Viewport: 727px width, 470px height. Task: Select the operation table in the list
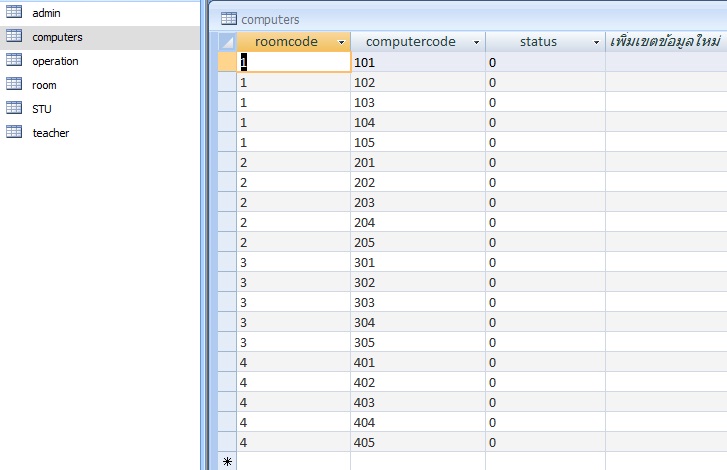pyautogui.click(x=55, y=61)
